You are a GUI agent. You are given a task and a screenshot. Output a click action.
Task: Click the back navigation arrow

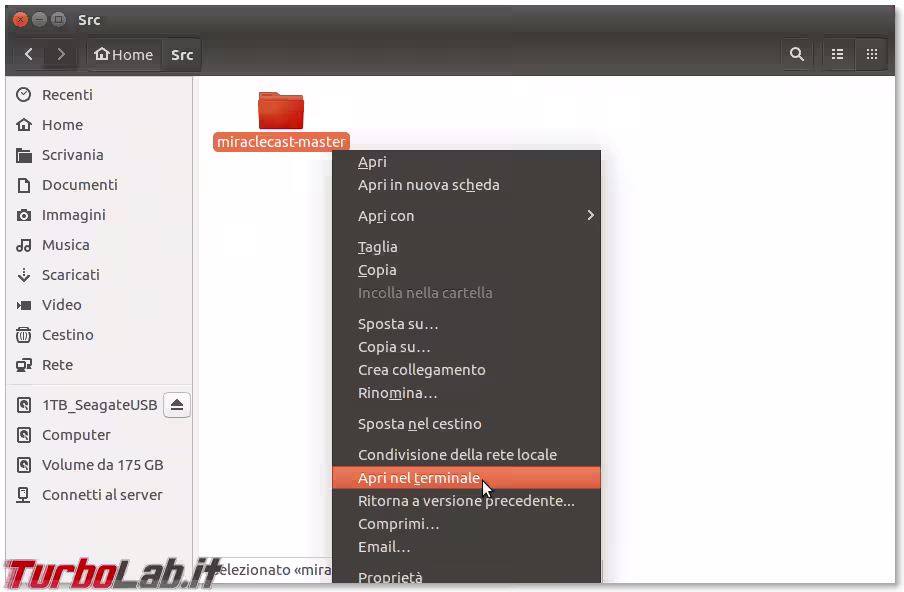[29, 55]
